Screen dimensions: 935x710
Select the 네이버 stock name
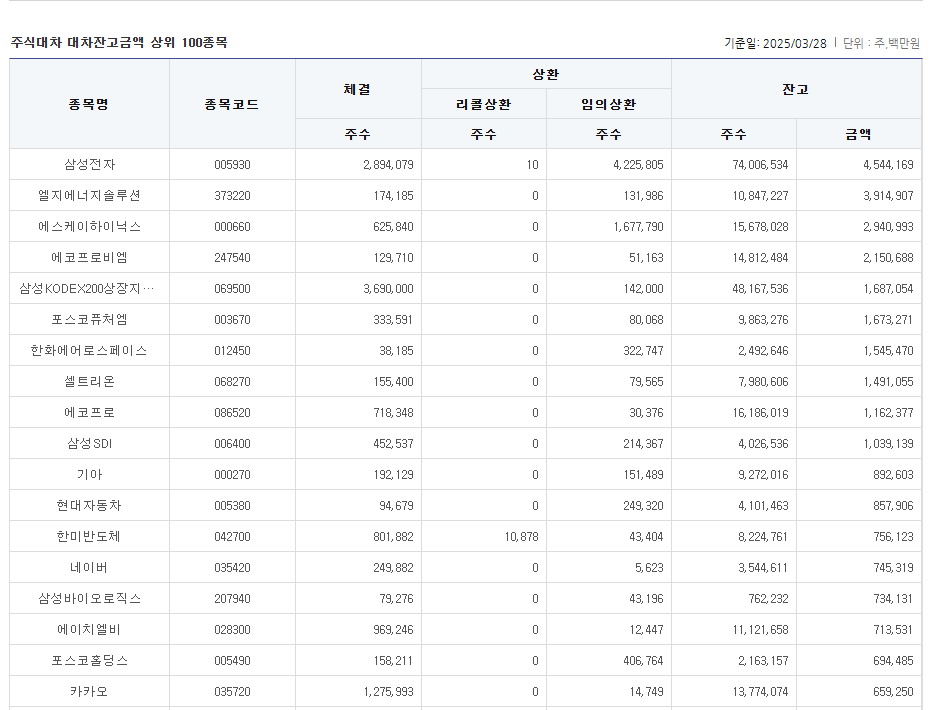tap(89, 568)
